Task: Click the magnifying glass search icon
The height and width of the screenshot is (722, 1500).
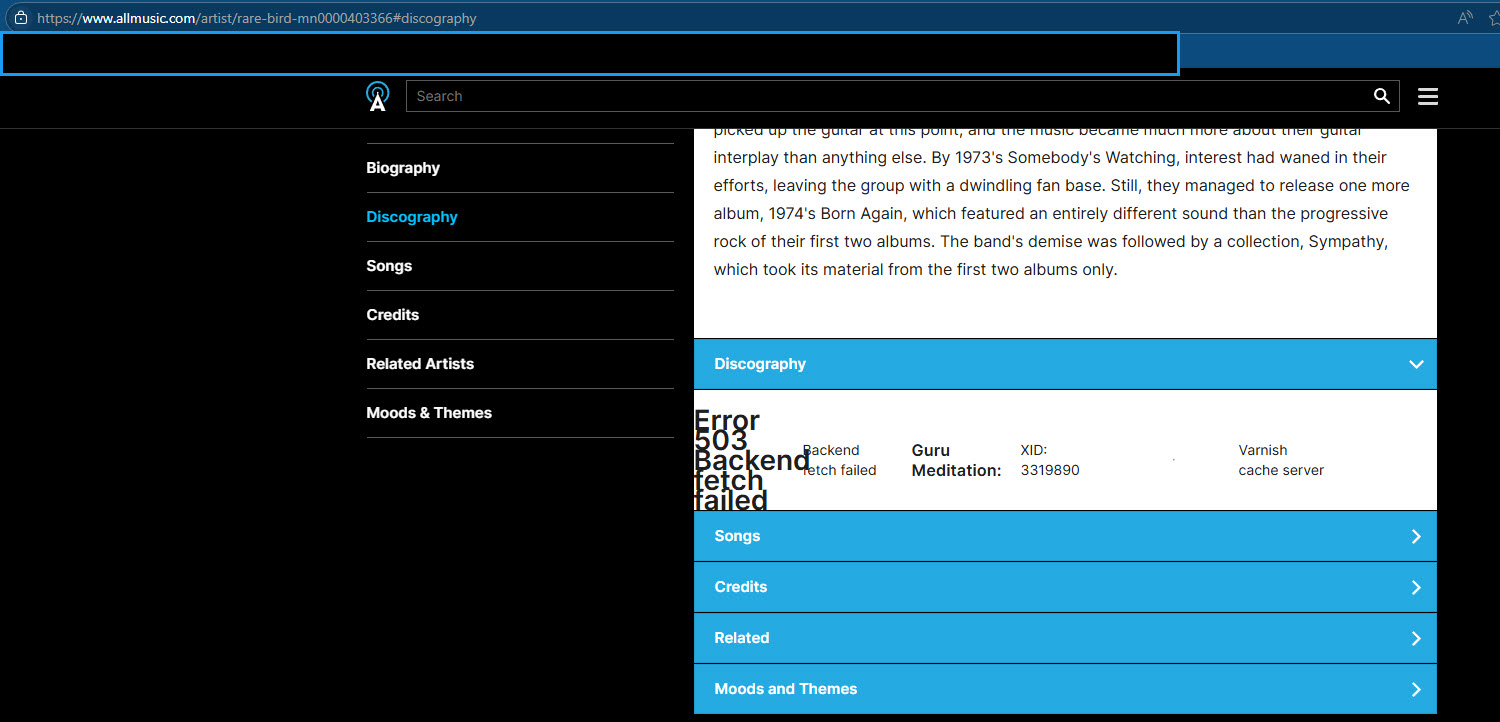Action: (1381, 96)
